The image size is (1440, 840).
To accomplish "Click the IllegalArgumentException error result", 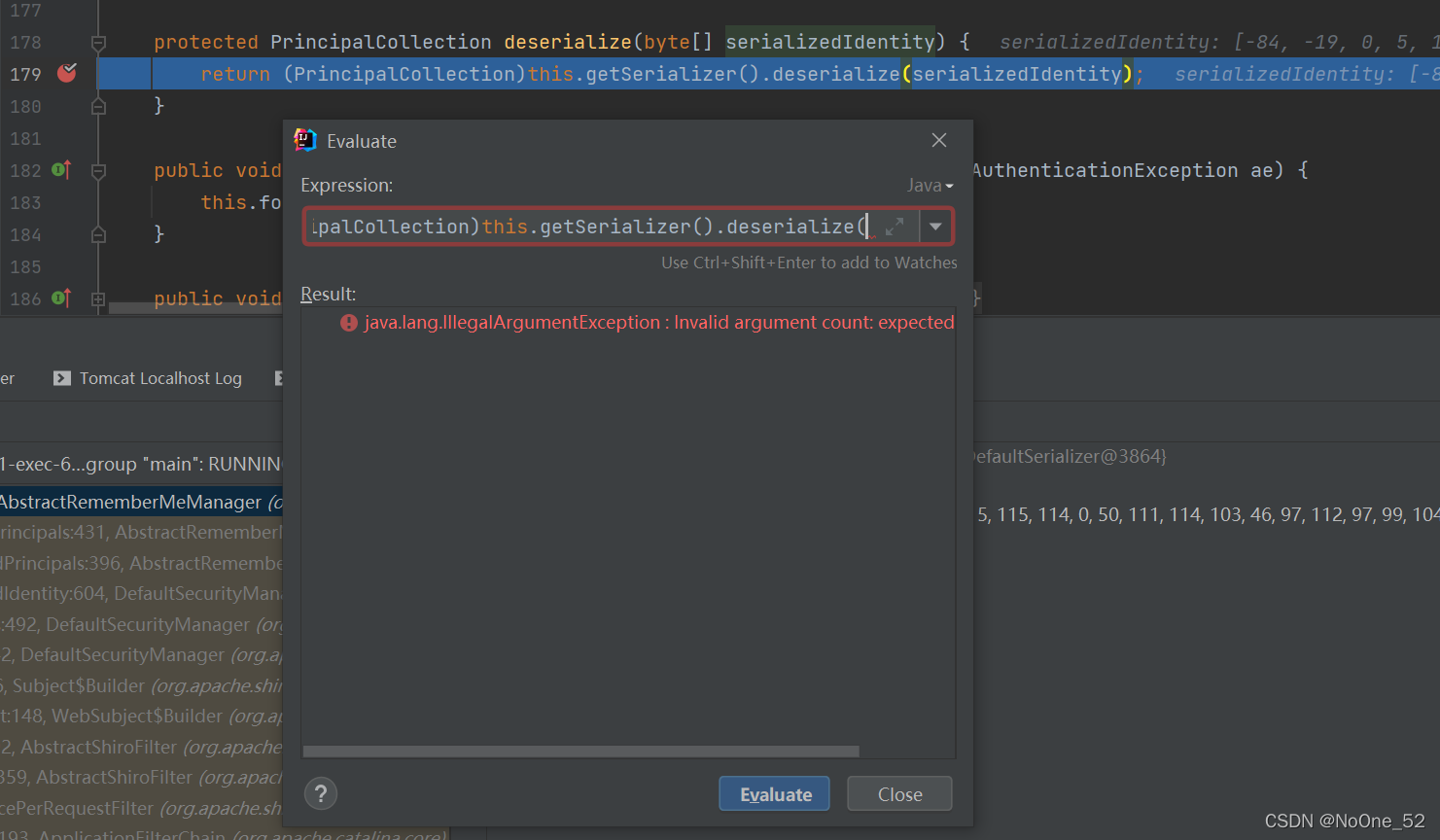I will 659,322.
